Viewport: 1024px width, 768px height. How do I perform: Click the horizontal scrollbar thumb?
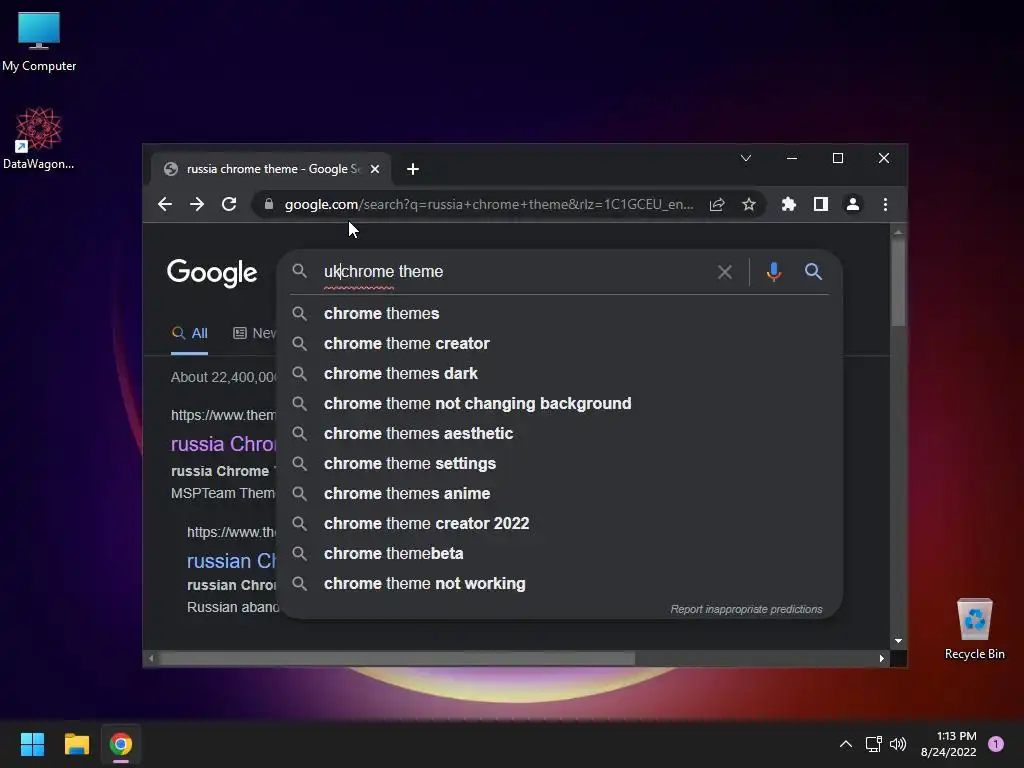pyautogui.click(x=397, y=658)
